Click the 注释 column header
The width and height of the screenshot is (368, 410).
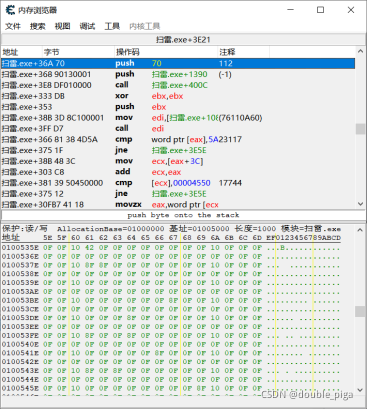pos(244,52)
